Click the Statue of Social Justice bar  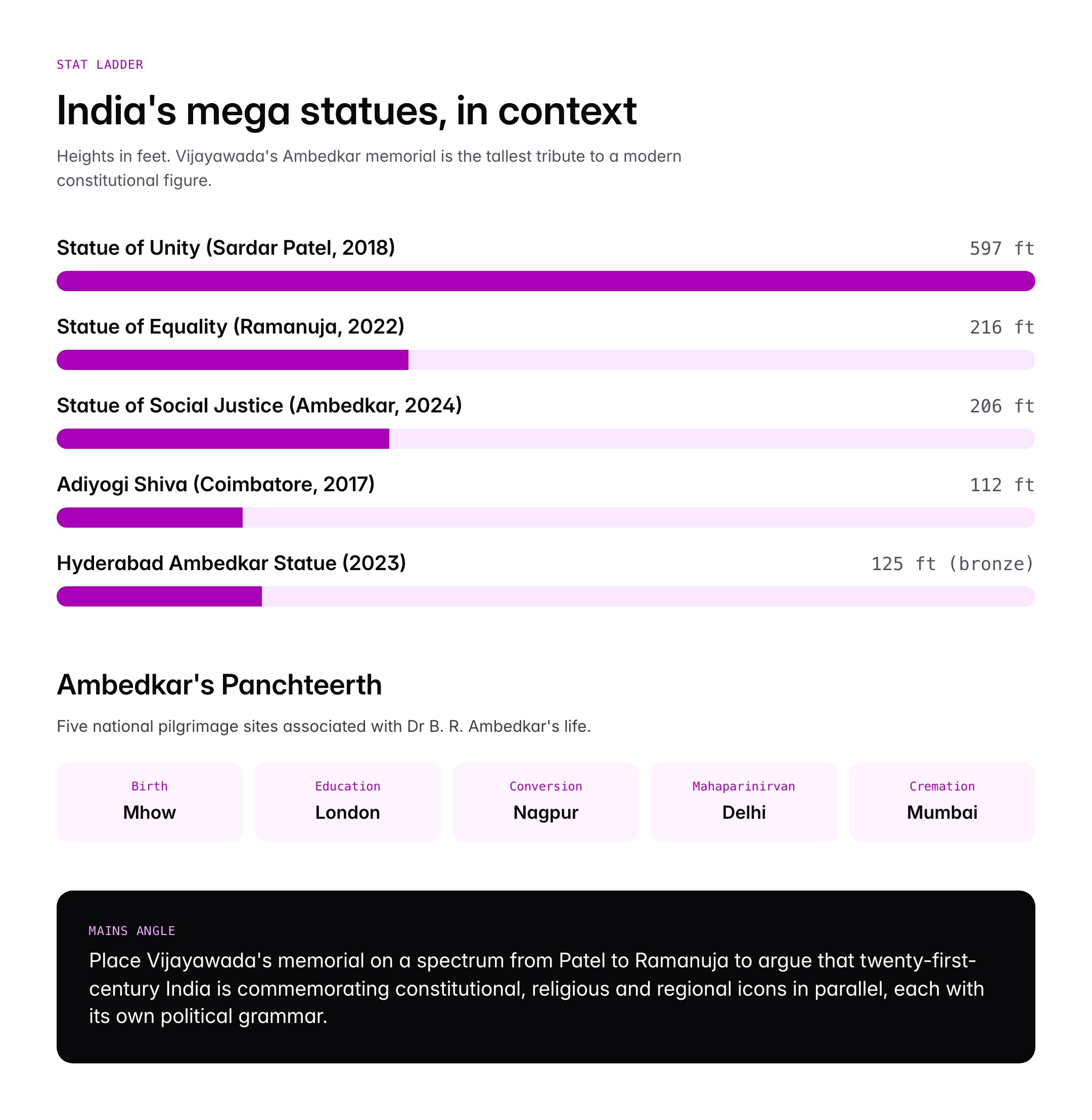click(545, 439)
